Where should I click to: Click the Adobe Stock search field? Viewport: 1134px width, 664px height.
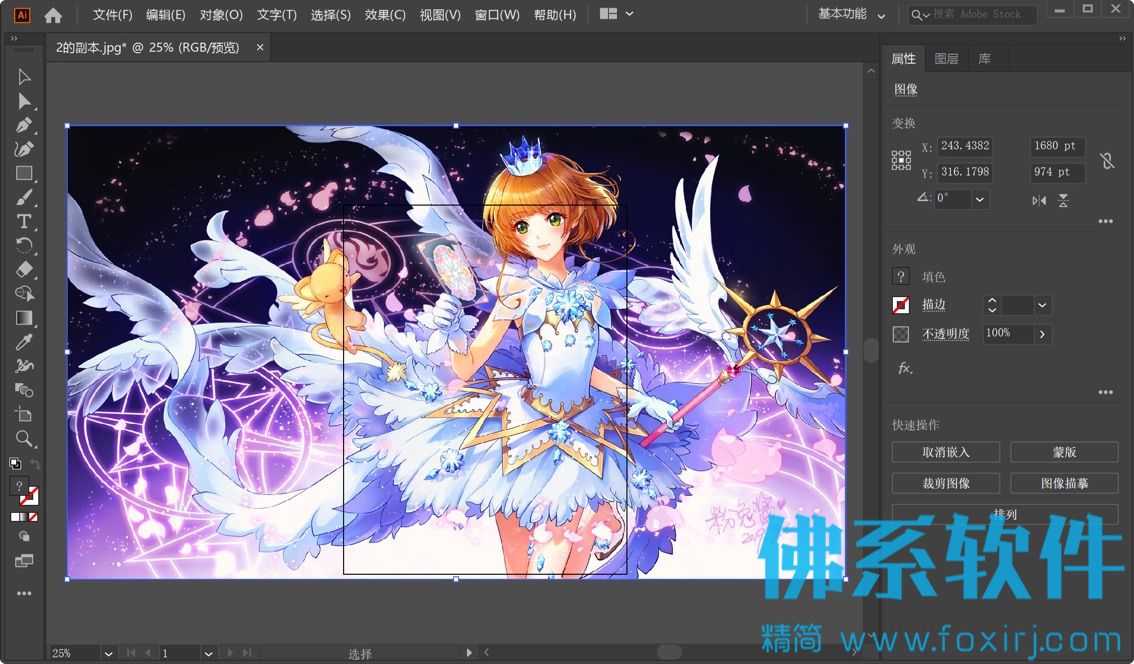[x=973, y=14]
